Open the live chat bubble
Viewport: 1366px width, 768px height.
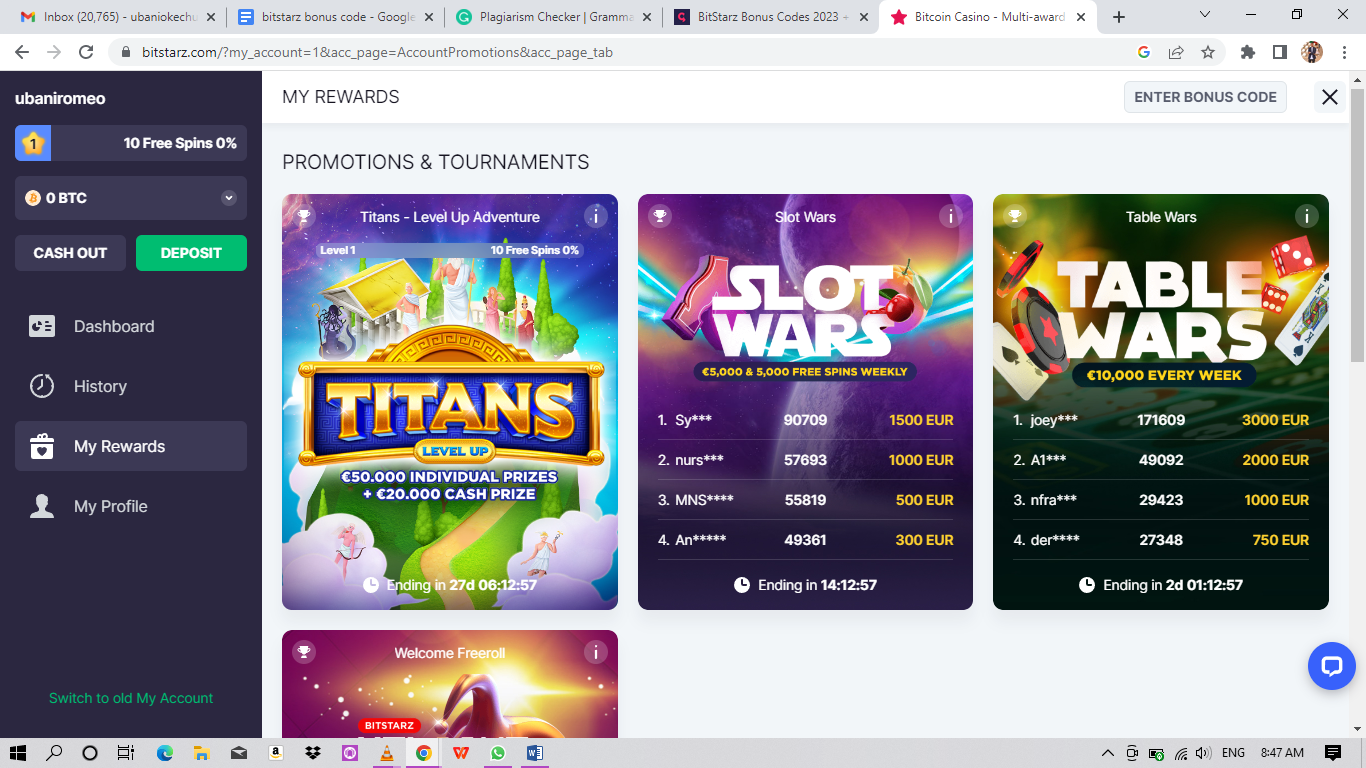[x=1332, y=667]
